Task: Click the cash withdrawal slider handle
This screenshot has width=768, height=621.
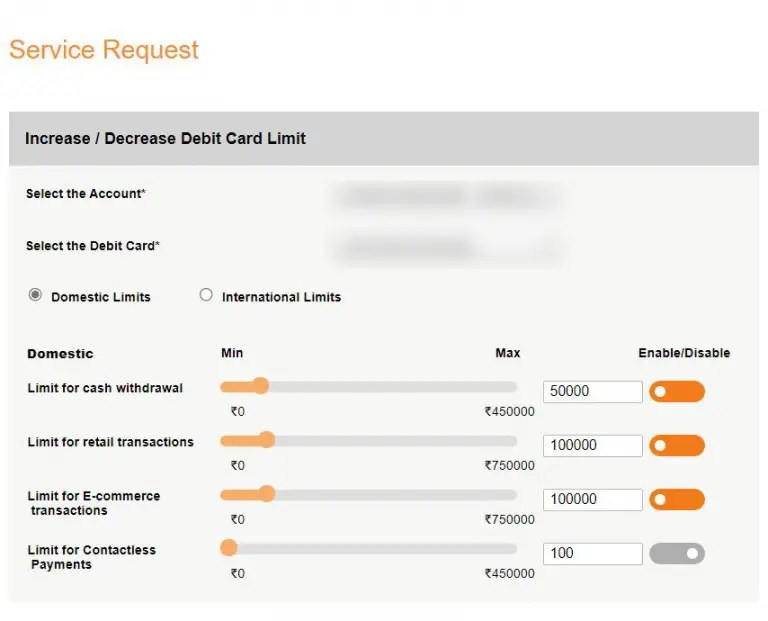Action: [x=261, y=386]
